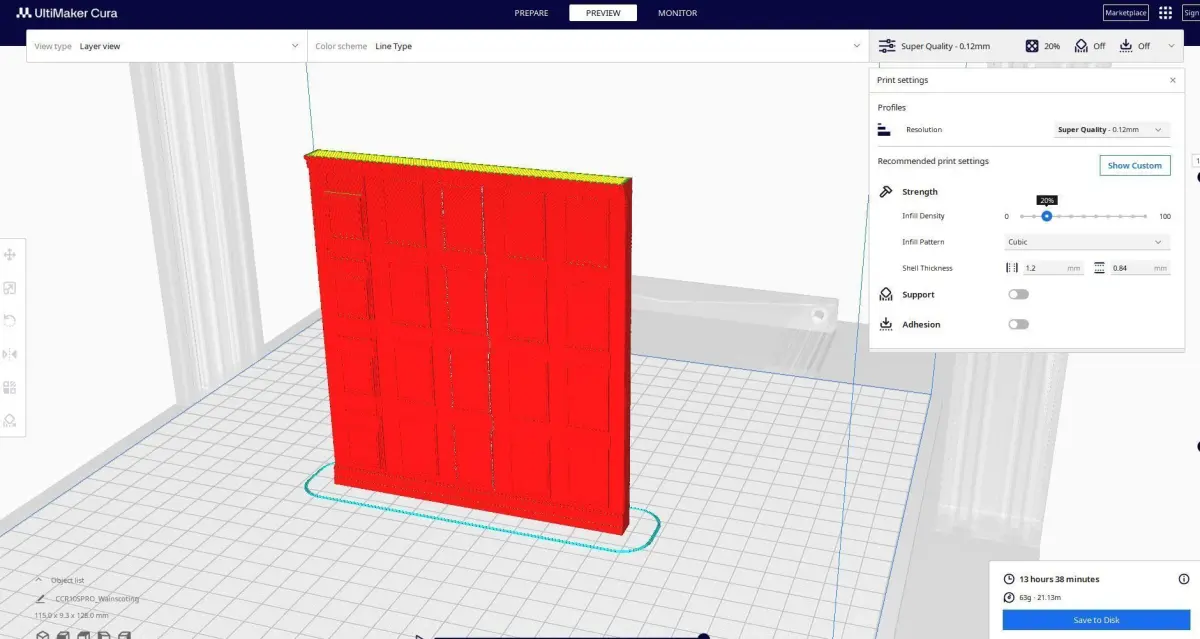The height and width of the screenshot is (639, 1200).
Task: Open the Per Model Settings tool
Action: click(10, 387)
